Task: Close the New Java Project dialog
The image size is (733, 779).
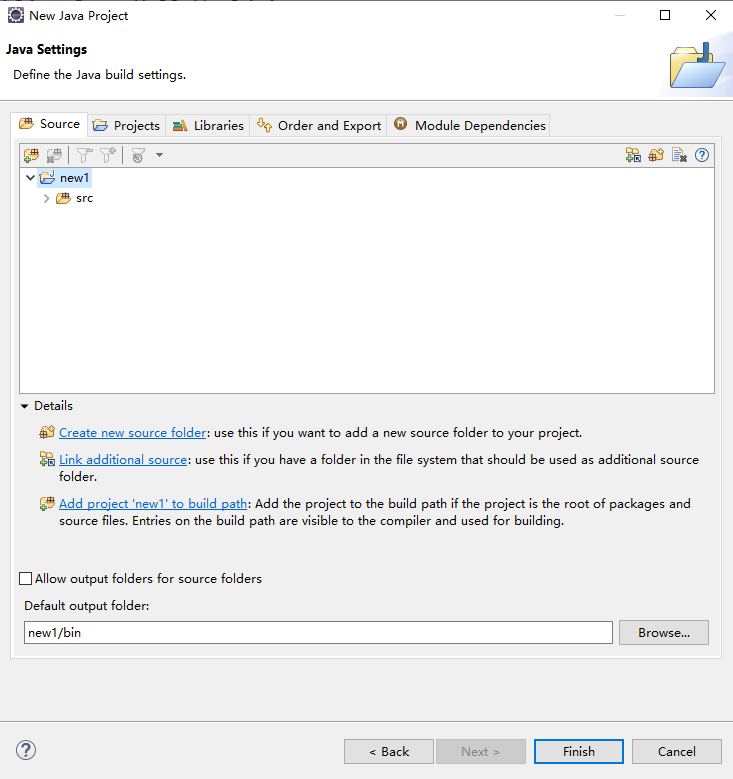Action: click(711, 15)
